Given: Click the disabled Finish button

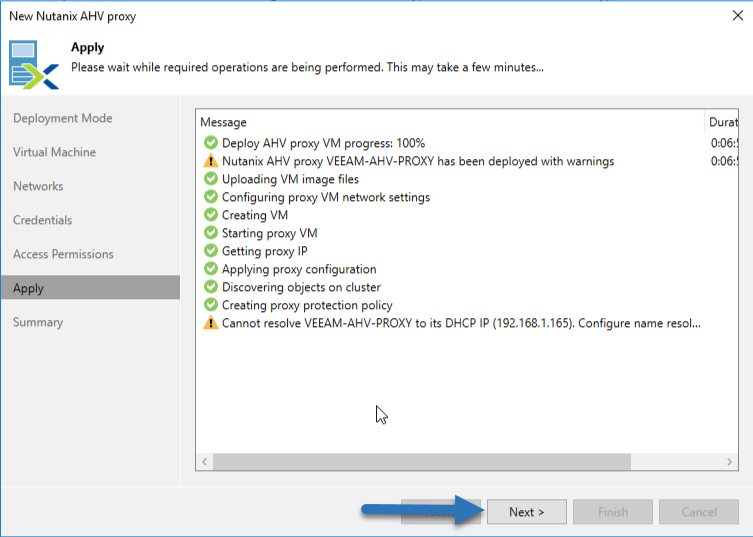Looking at the screenshot, I should [613, 512].
